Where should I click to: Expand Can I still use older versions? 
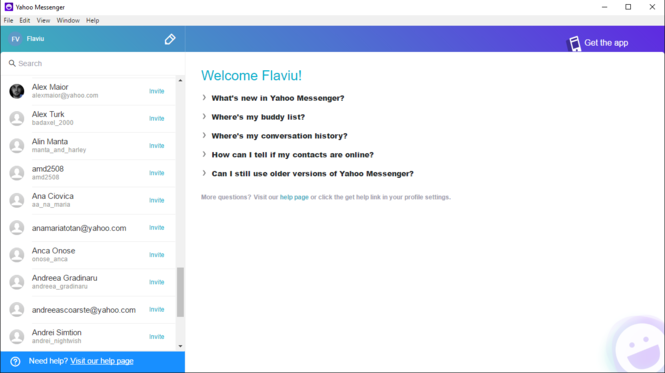307,174
